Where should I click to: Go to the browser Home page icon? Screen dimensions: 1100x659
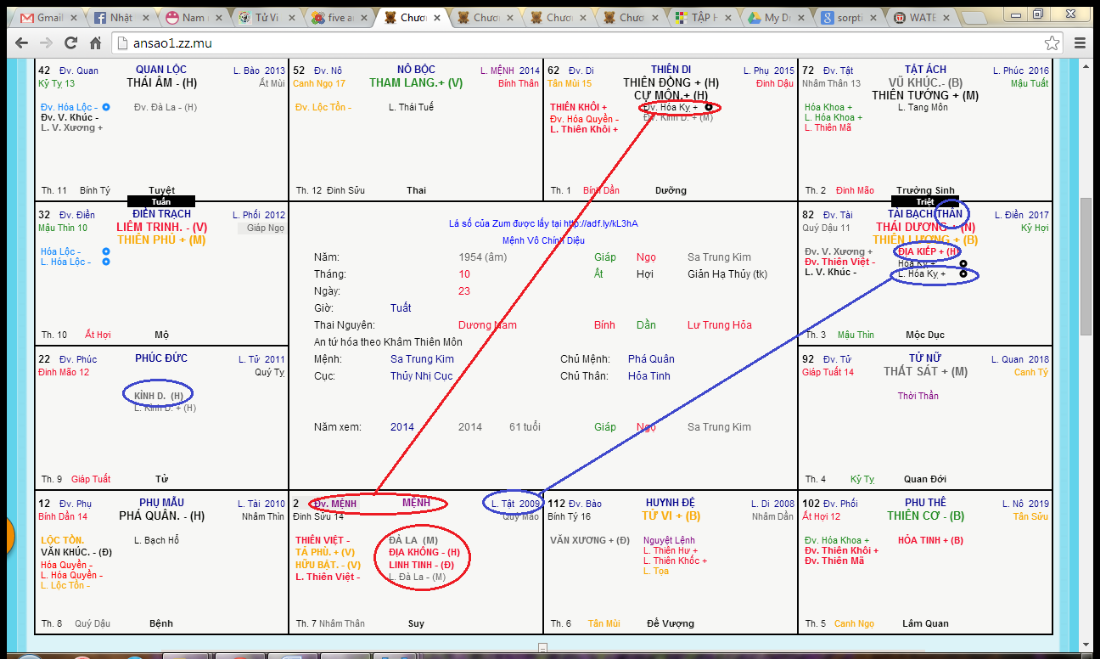click(x=96, y=43)
